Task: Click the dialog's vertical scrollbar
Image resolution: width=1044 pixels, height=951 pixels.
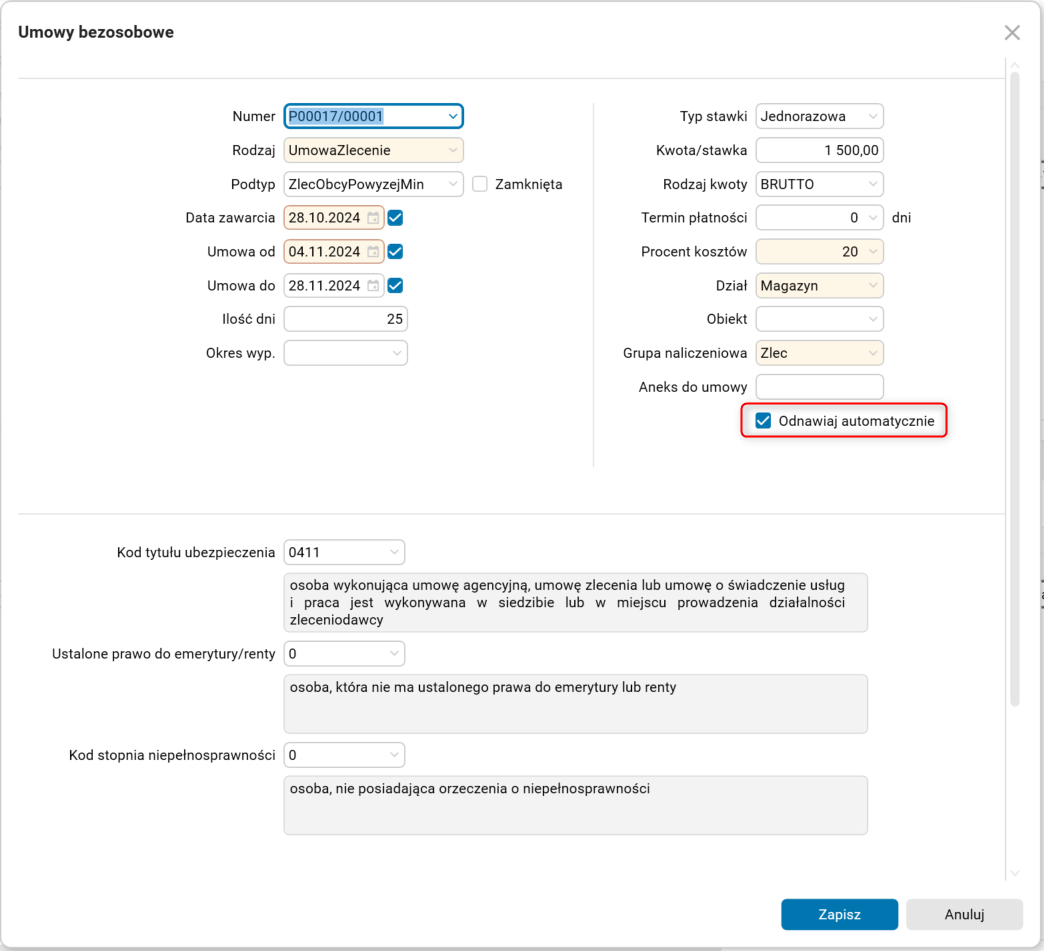Action: (x=1015, y=390)
